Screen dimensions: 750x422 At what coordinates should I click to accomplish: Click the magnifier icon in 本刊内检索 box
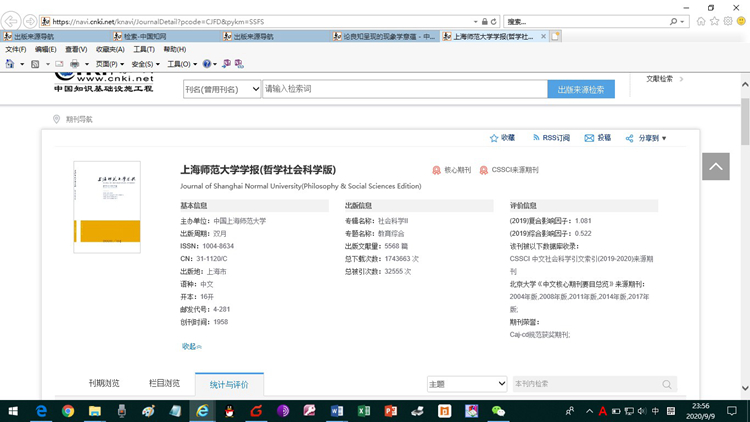point(667,384)
